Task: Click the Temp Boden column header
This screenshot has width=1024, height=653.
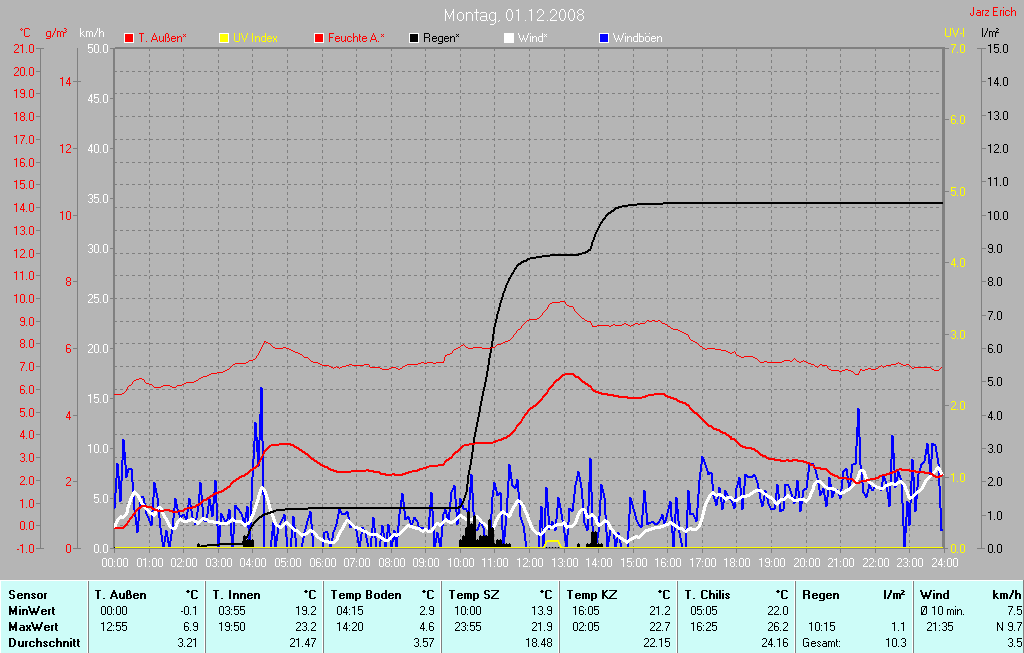Action: point(365,595)
